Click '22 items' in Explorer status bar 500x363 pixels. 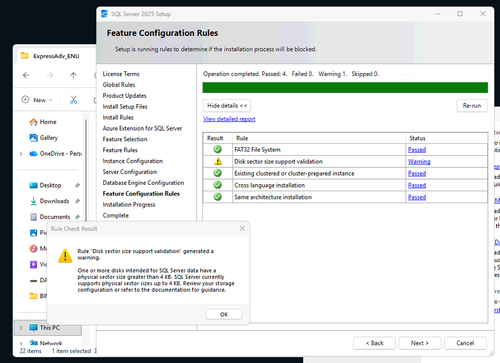[30, 351]
